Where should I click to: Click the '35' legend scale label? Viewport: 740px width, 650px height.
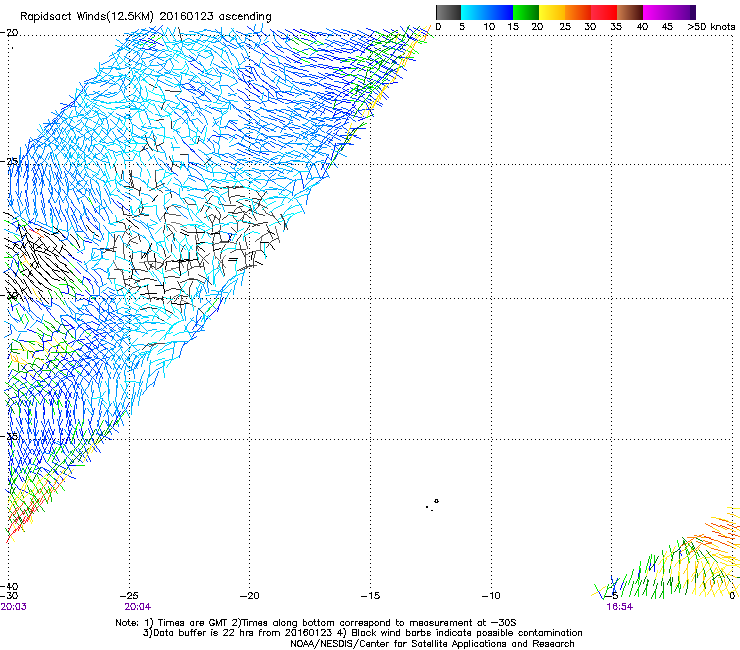[x=616, y=27]
